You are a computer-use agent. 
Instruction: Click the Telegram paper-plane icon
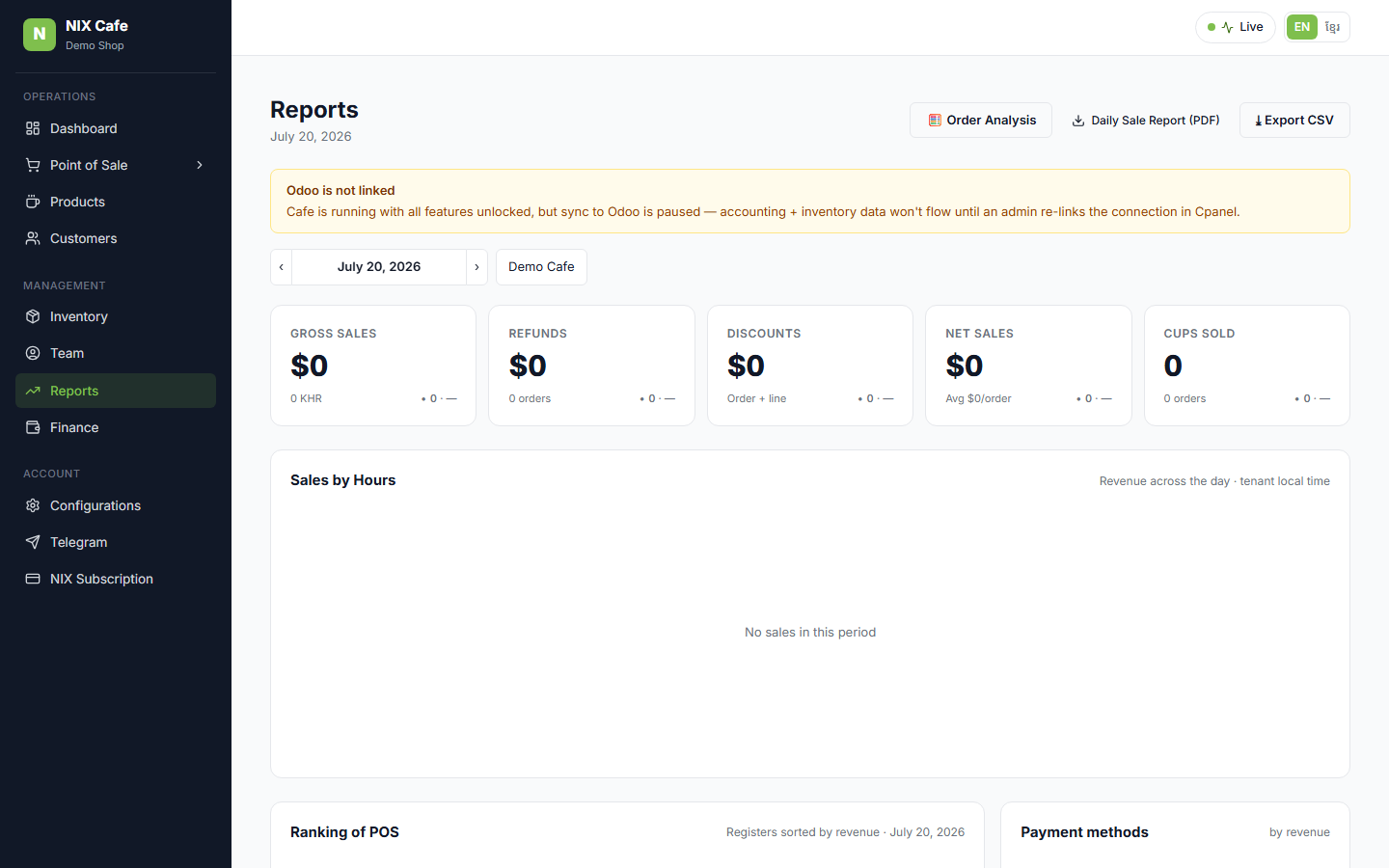coord(33,542)
